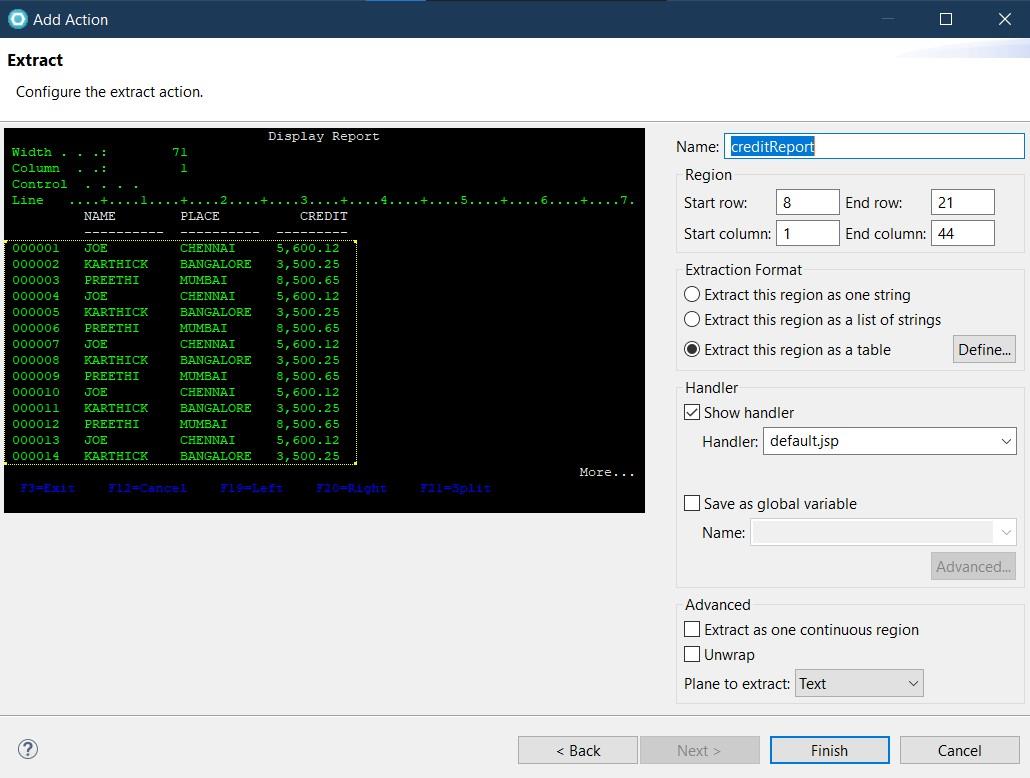The height and width of the screenshot is (778, 1030).
Task: Select Extract this region as a table
Action: (788, 350)
